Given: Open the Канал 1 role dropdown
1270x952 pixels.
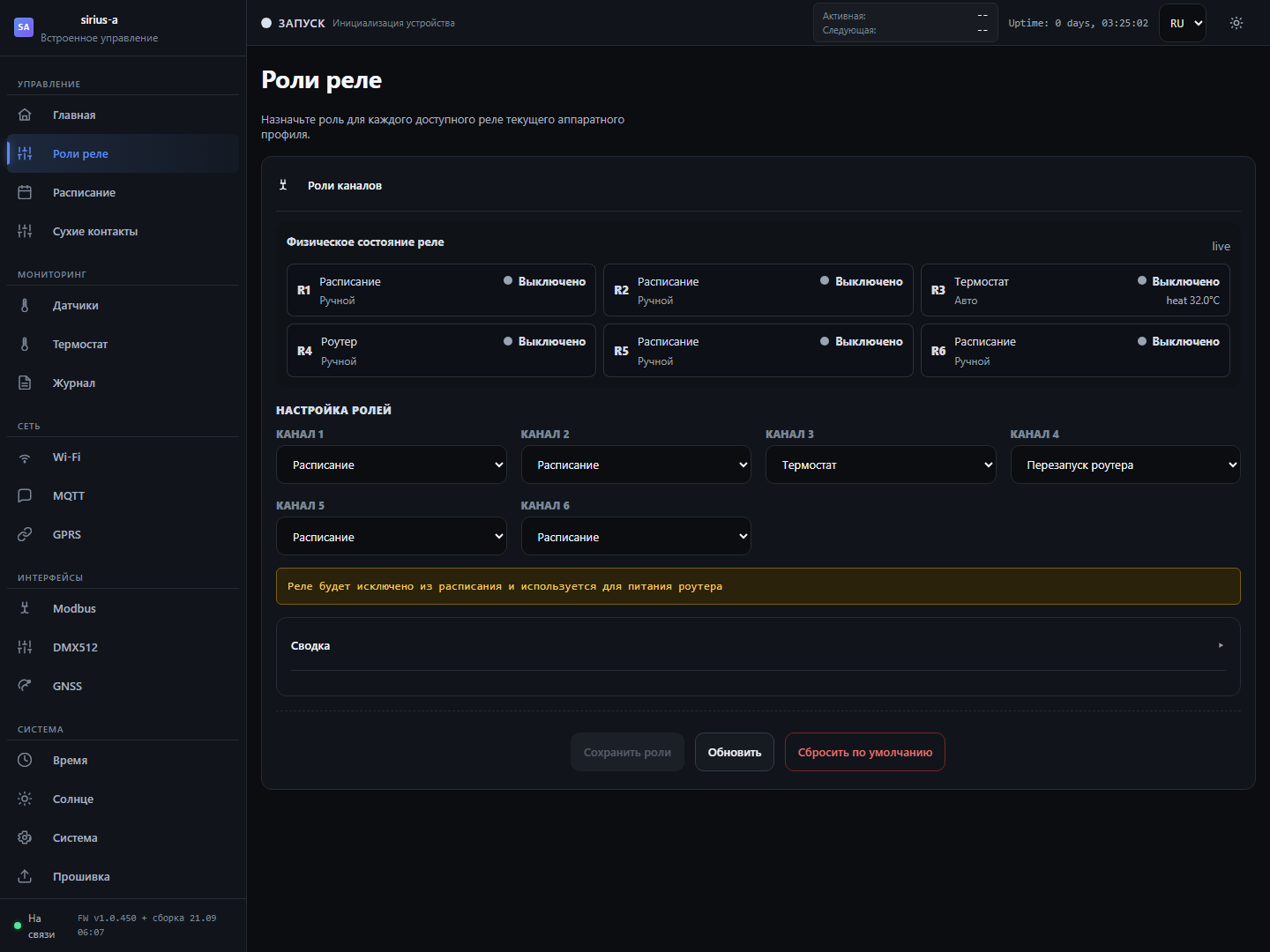Looking at the screenshot, I should click(x=392, y=465).
